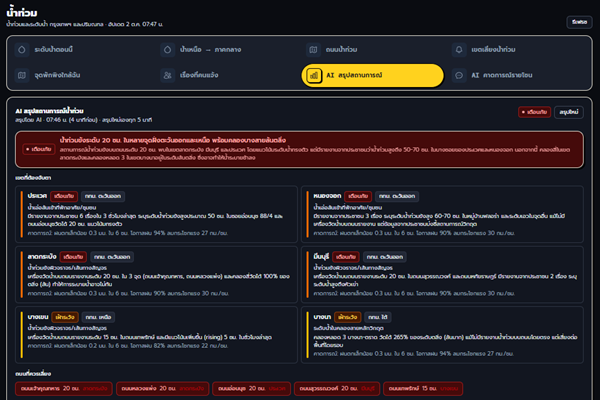600x400 pixels.
Task: Click the เตือนภัย label inside the red alert banner
Action: (x=39, y=149)
